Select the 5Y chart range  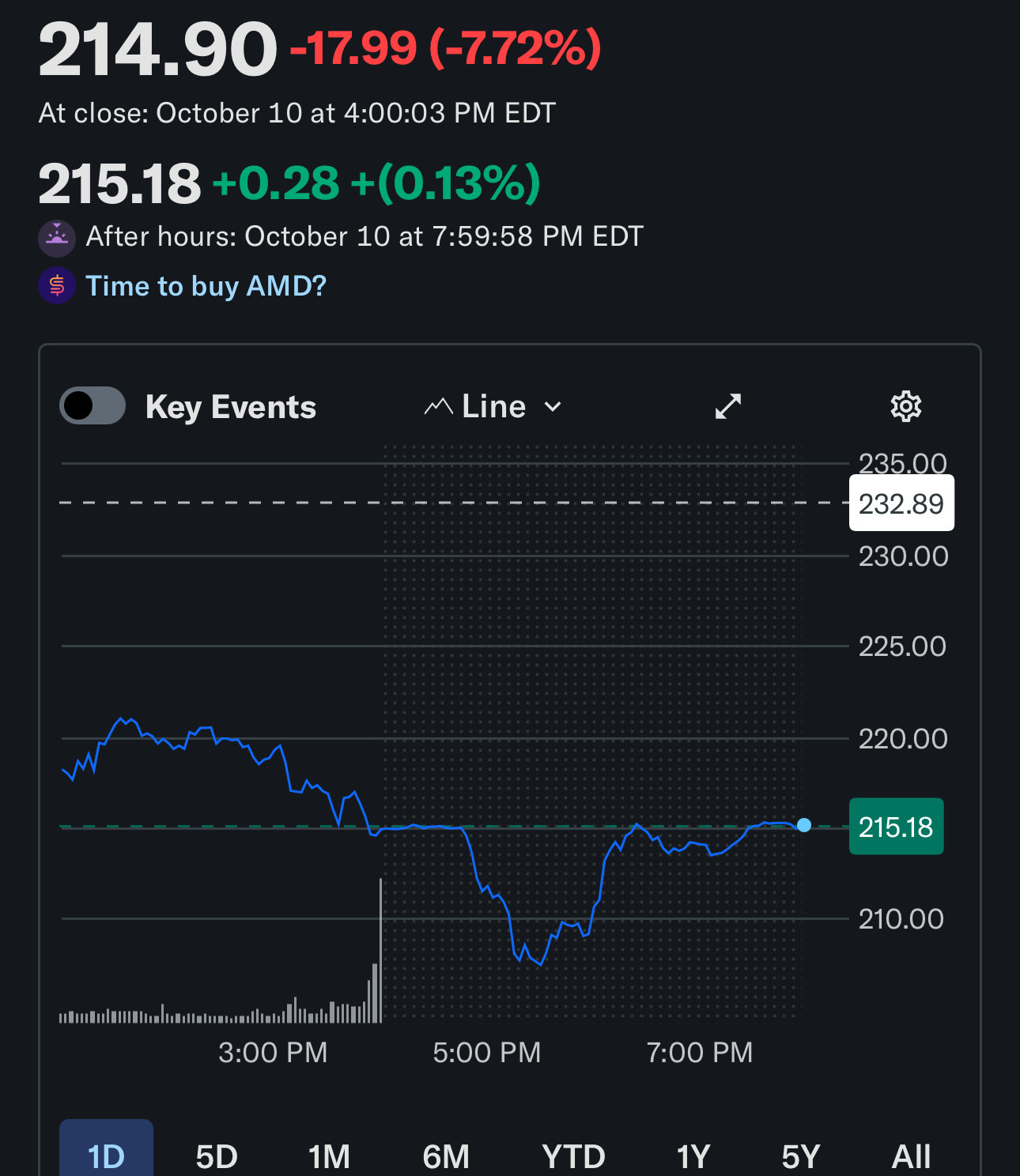click(800, 1155)
